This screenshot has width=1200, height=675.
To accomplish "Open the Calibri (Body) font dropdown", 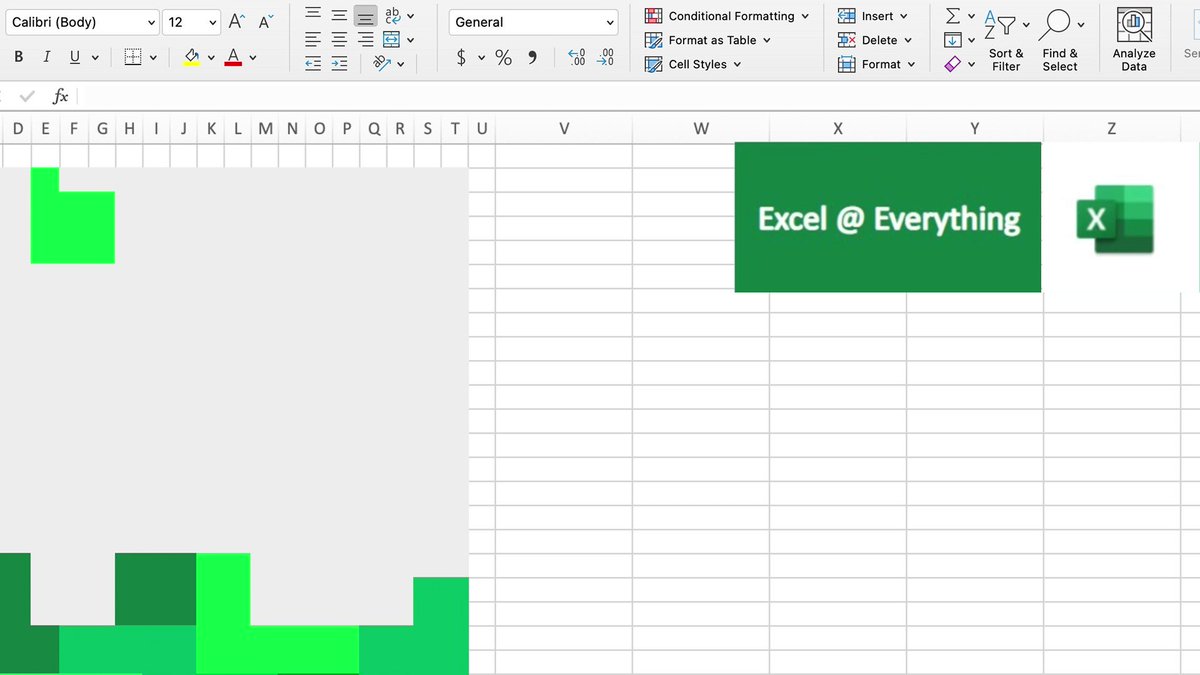I will tap(81, 22).
